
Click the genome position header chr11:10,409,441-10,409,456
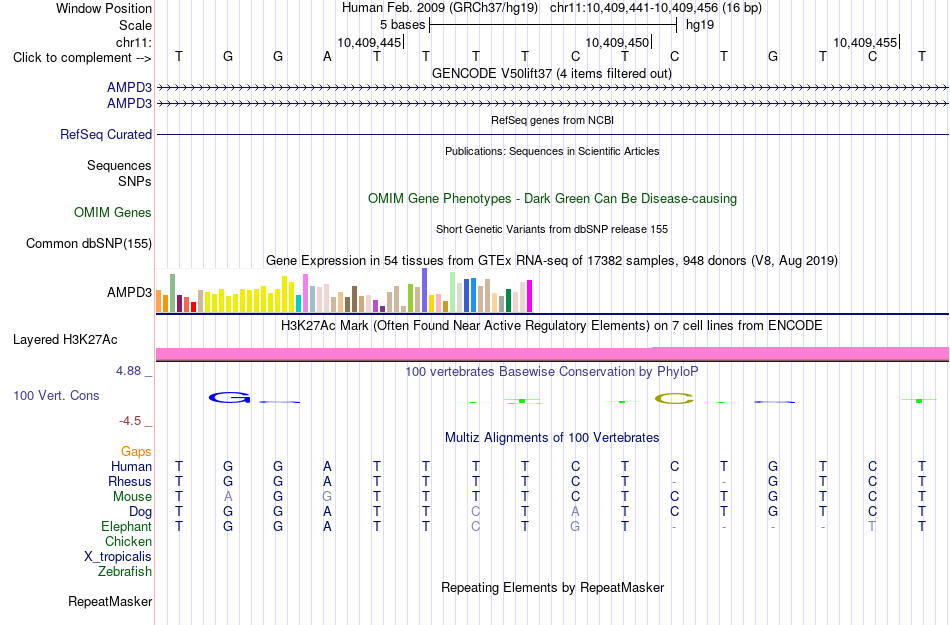coord(634,8)
